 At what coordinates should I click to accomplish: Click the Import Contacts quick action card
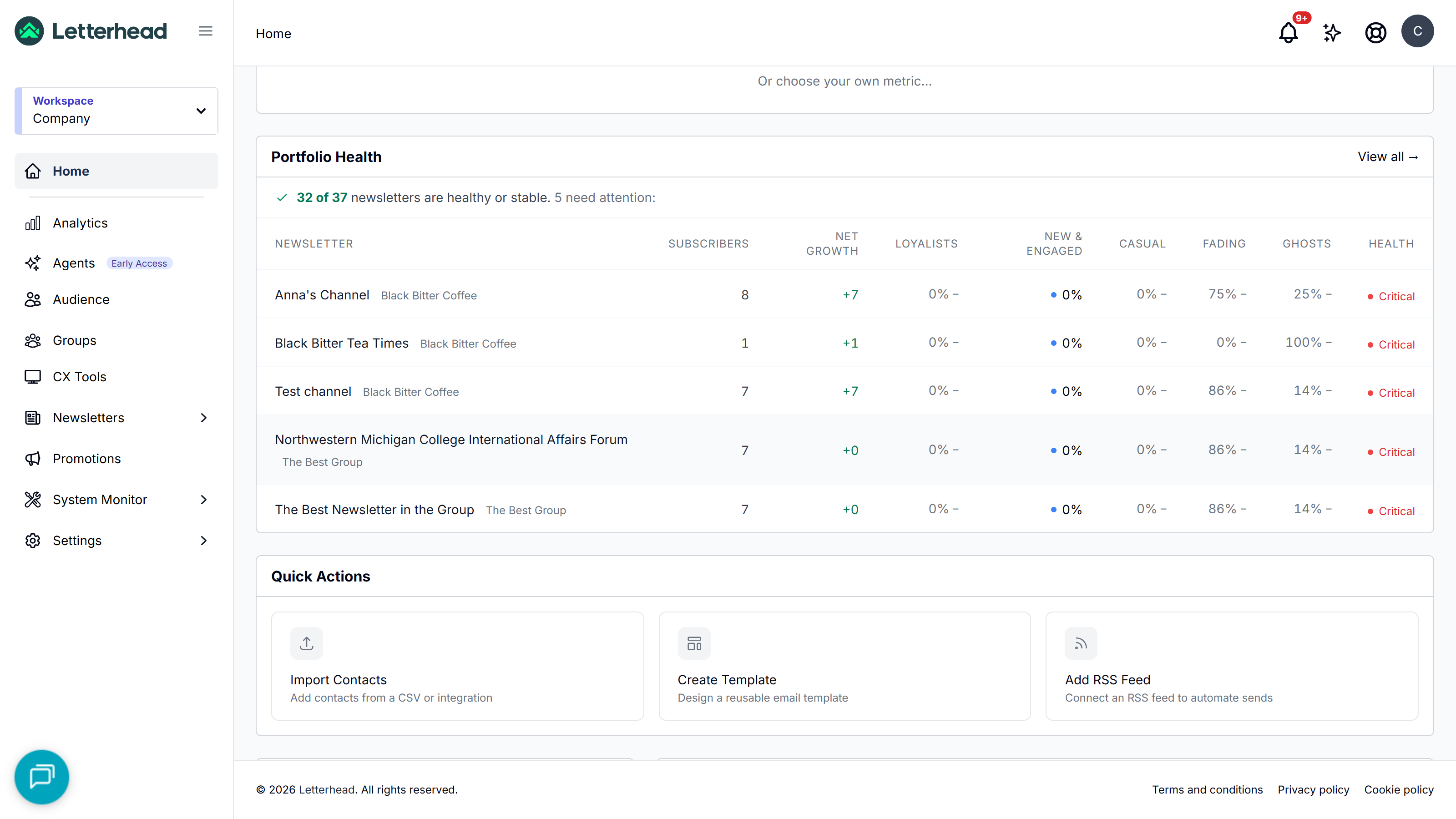coord(457,666)
